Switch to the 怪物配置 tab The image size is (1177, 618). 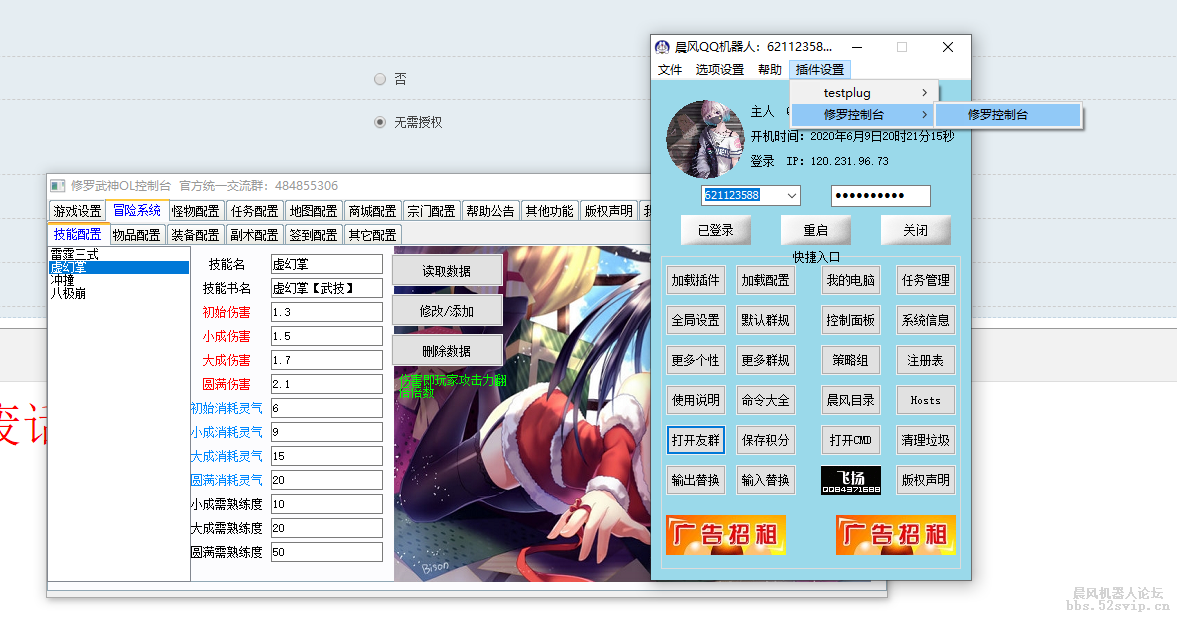(x=195, y=211)
